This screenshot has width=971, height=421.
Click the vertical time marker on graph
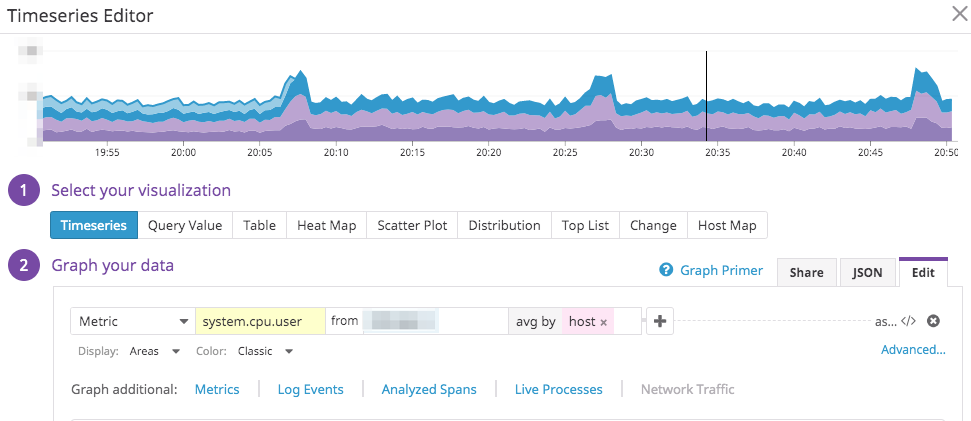[706, 96]
